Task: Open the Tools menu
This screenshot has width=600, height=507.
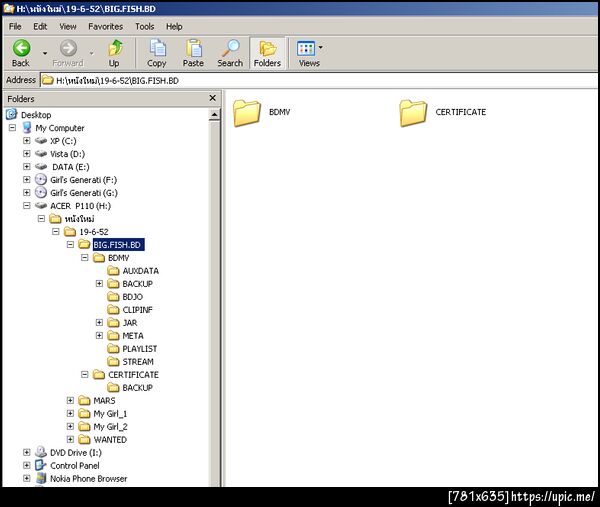Action: [145, 26]
